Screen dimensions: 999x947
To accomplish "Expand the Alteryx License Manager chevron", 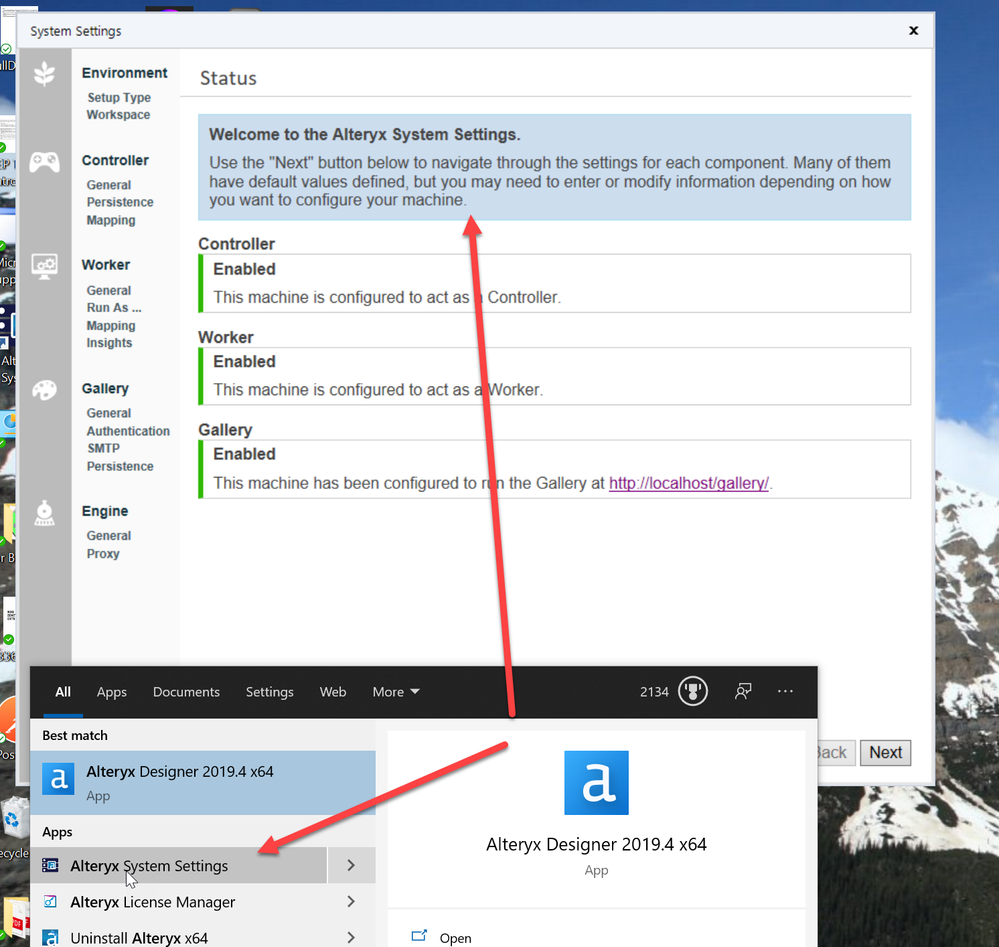I will click(351, 901).
